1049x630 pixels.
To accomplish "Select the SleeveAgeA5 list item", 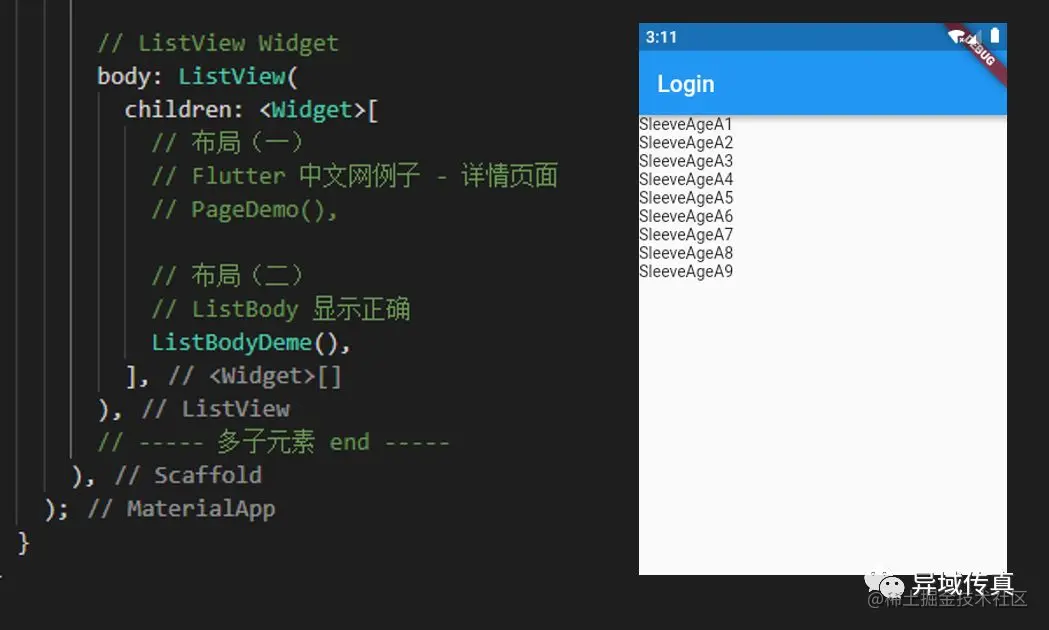I will tap(686, 198).
